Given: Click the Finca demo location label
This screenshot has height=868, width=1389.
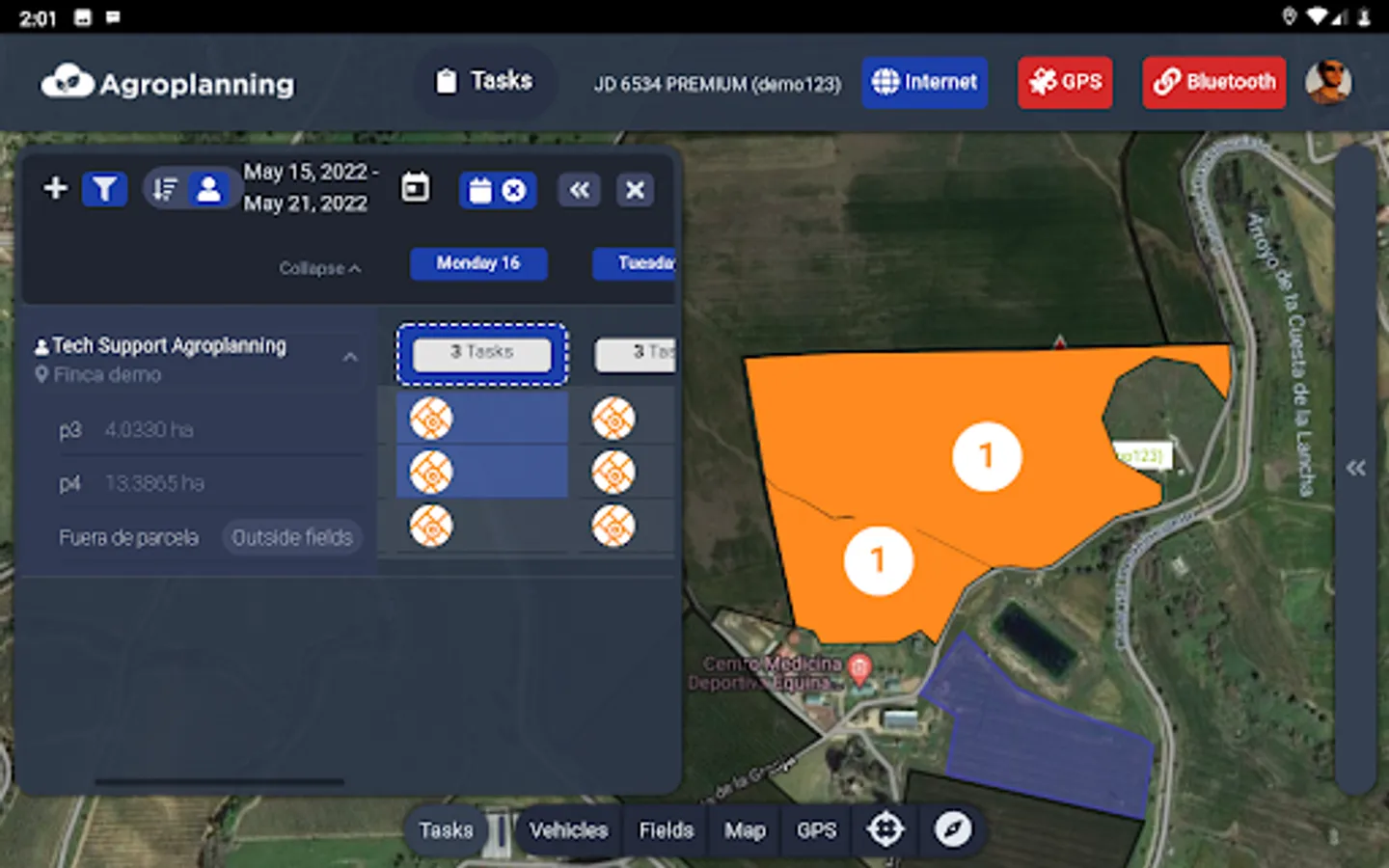Looking at the screenshot, I should pyautogui.click(x=107, y=375).
